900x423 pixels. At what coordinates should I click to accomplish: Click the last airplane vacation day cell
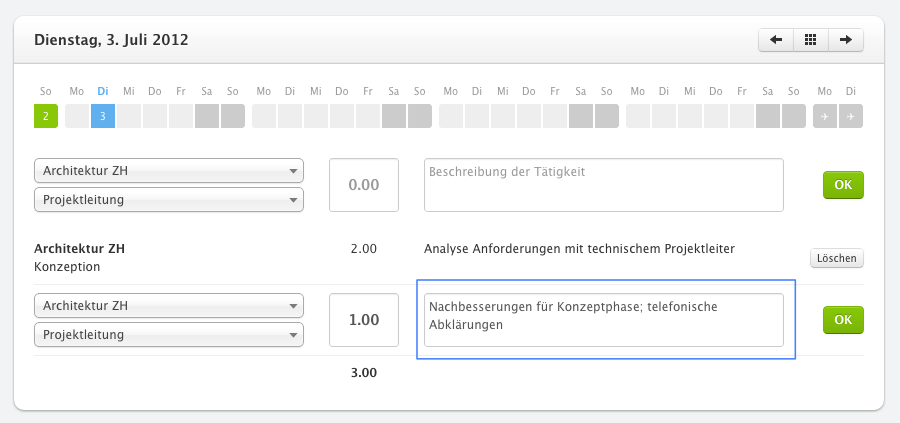(x=851, y=116)
